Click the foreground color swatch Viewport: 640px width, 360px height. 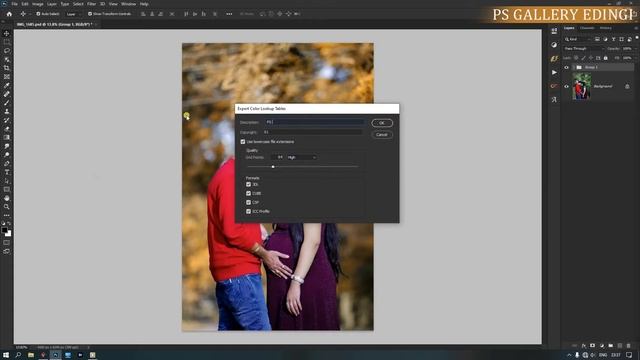point(4,230)
